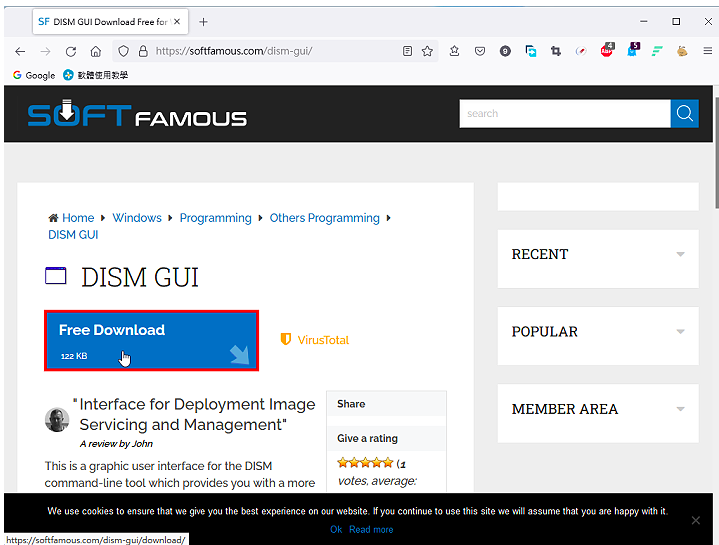
Task: Click the Google bookmark in bookmarks bar
Action: (x=34, y=75)
